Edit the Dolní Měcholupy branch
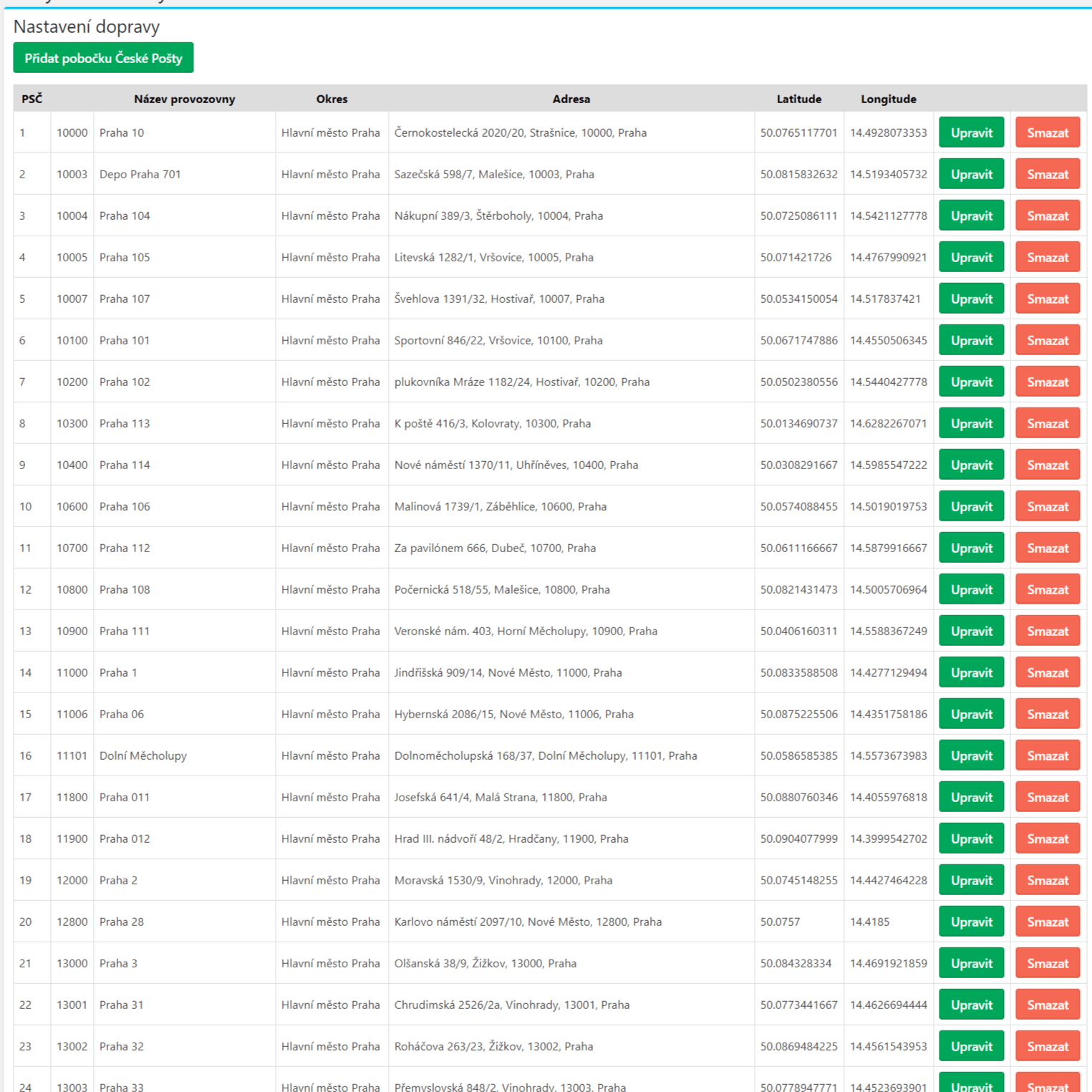Viewport: 1092px width, 1092px height. point(971,755)
